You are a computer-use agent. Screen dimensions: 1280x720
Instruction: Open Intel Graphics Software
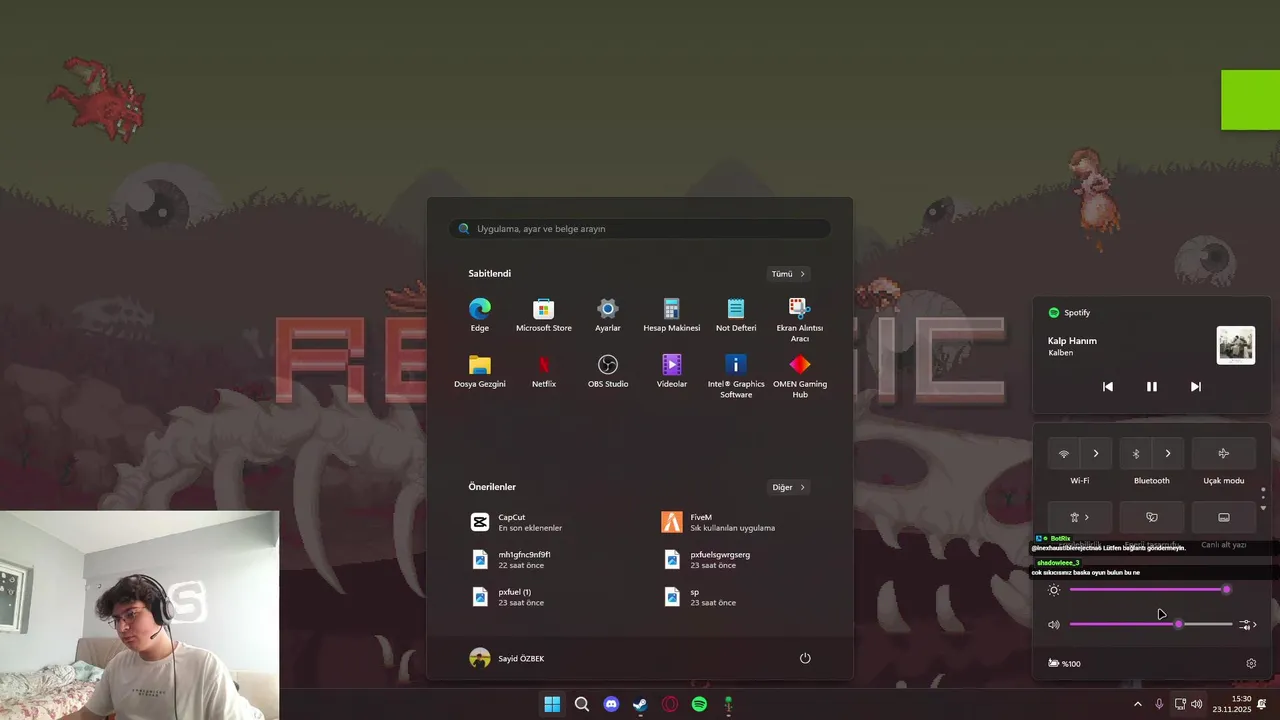[736, 376]
